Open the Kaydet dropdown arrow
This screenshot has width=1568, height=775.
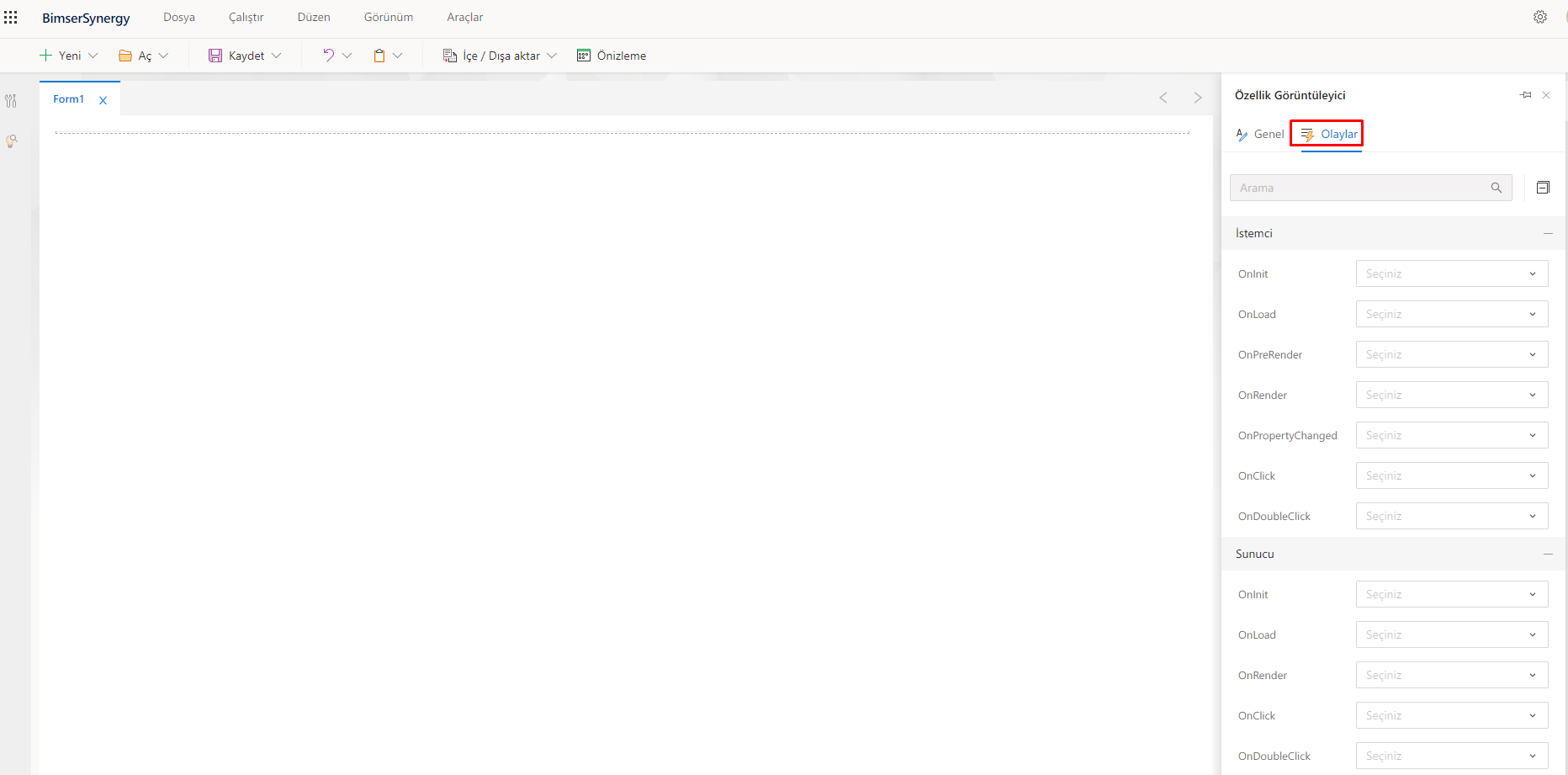tap(276, 56)
